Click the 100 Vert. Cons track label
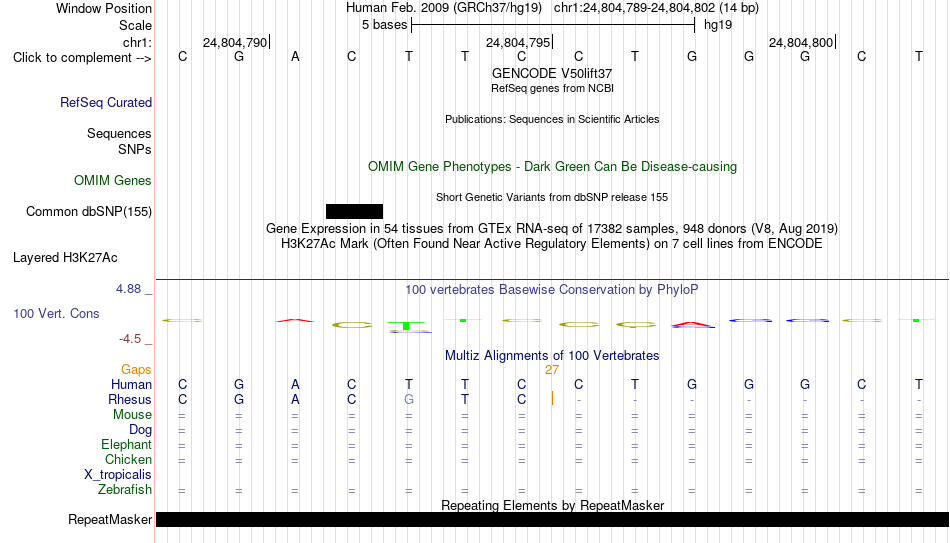Screen dimensions: 950x543 click(x=56, y=313)
